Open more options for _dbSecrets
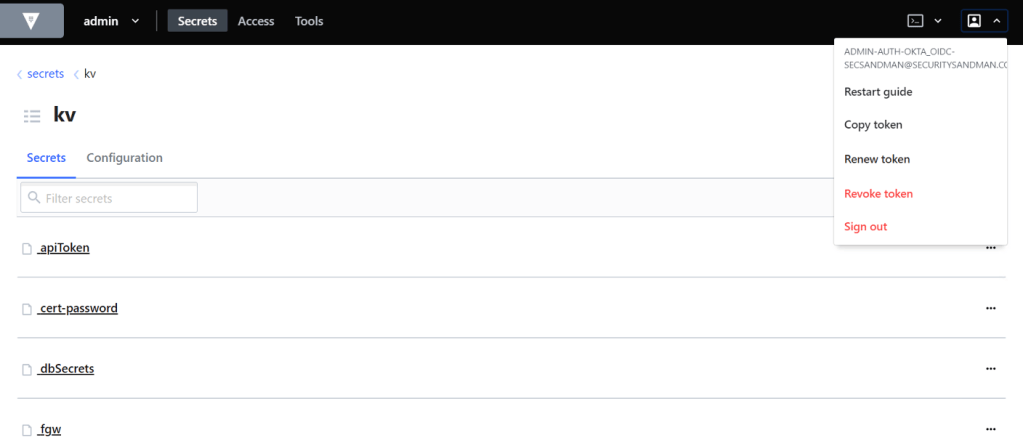 click(x=990, y=369)
